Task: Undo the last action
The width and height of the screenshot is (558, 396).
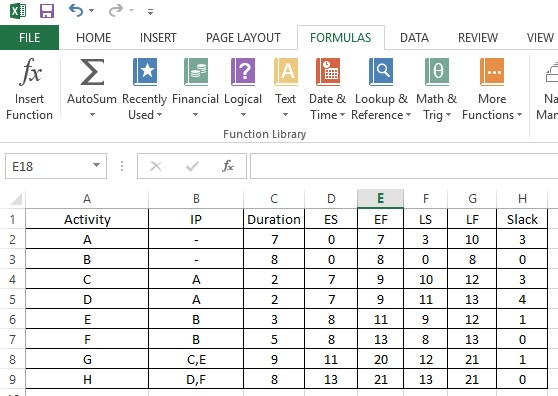Action: [x=76, y=10]
